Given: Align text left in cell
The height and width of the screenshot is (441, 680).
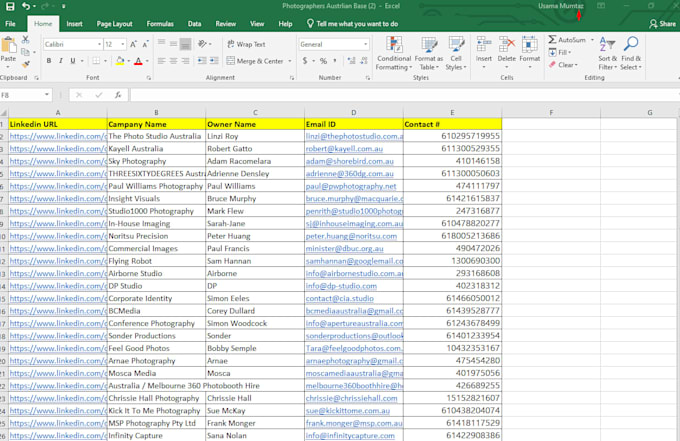Looking at the screenshot, I should click(161, 61).
